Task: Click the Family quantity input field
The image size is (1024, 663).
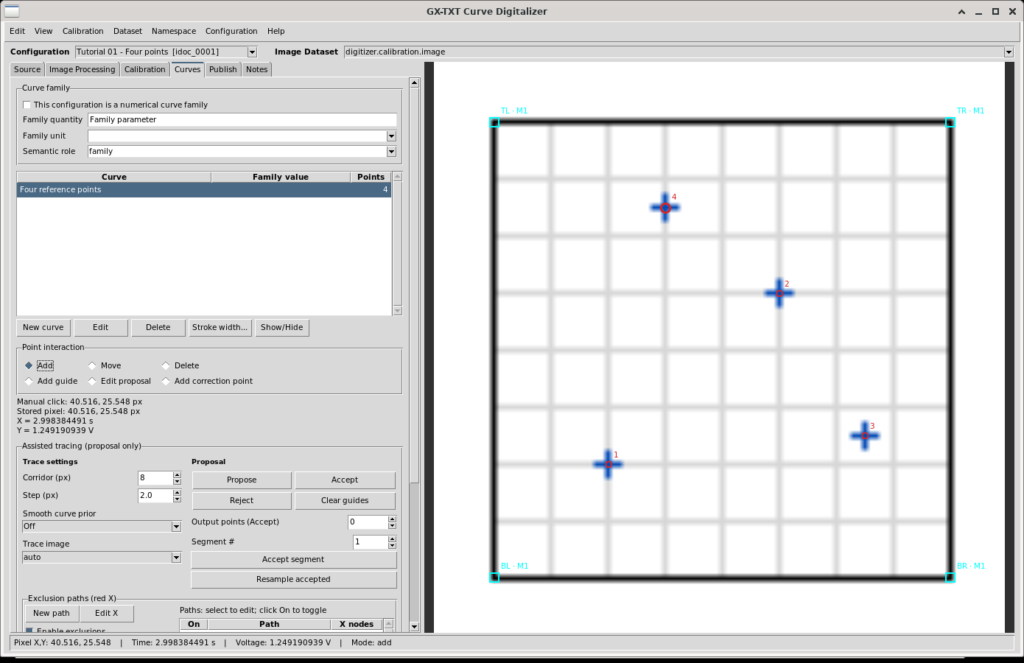Action: click(242, 120)
